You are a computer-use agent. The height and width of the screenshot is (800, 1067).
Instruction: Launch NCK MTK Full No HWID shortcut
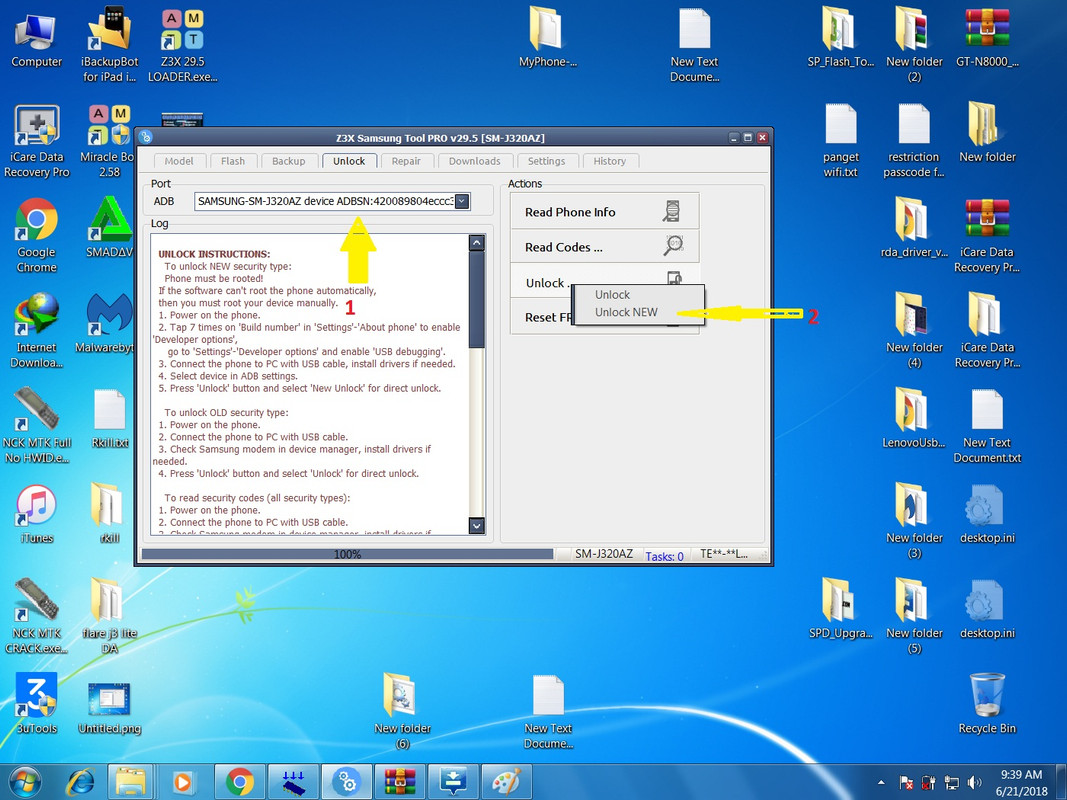(x=36, y=426)
